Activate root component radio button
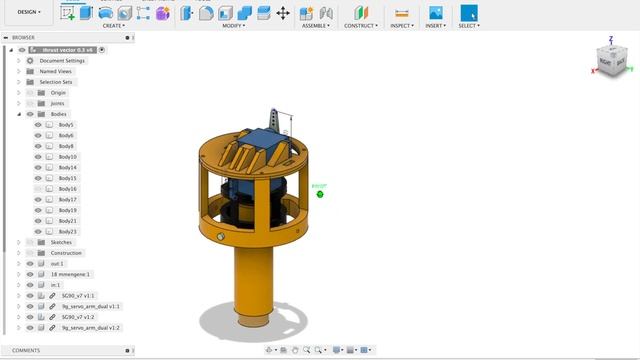Image resolution: width=640 pixels, height=360 pixels. tap(102, 50)
